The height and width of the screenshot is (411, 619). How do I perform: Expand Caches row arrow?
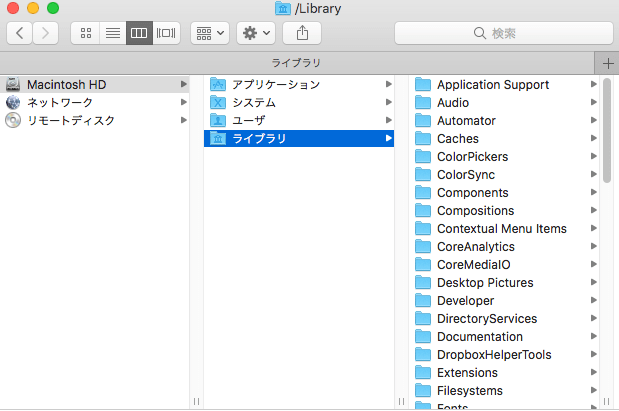pos(594,138)
